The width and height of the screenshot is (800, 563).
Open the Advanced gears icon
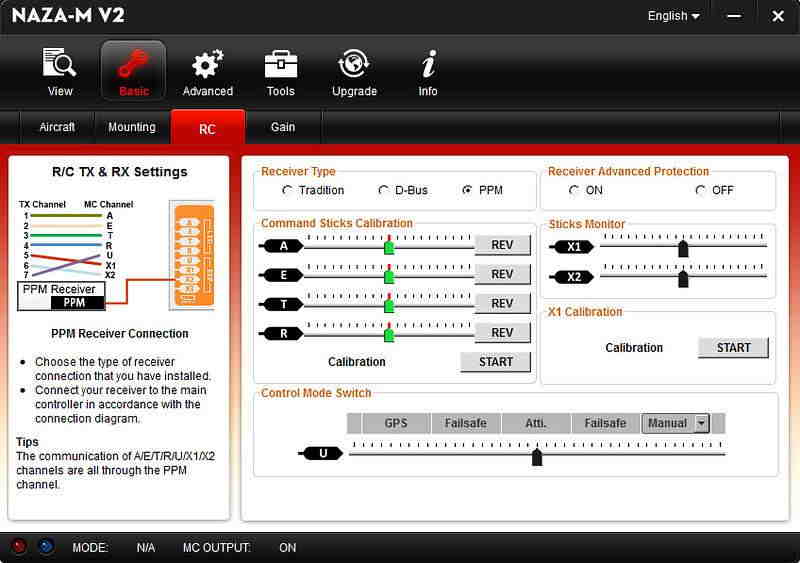click(x=207, y=64)
